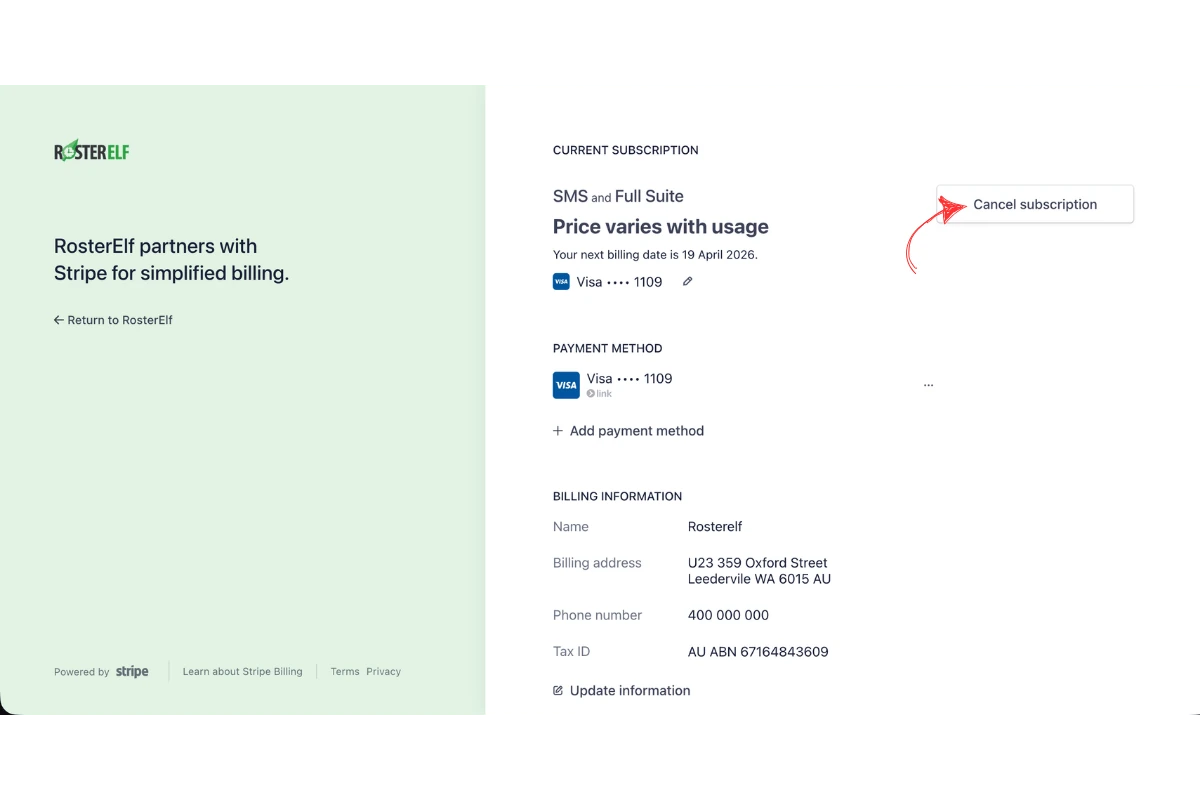This screenshot has height=800, width=1200.
Task: Click the edit icon next to Update information
Action: coord(558,691)
